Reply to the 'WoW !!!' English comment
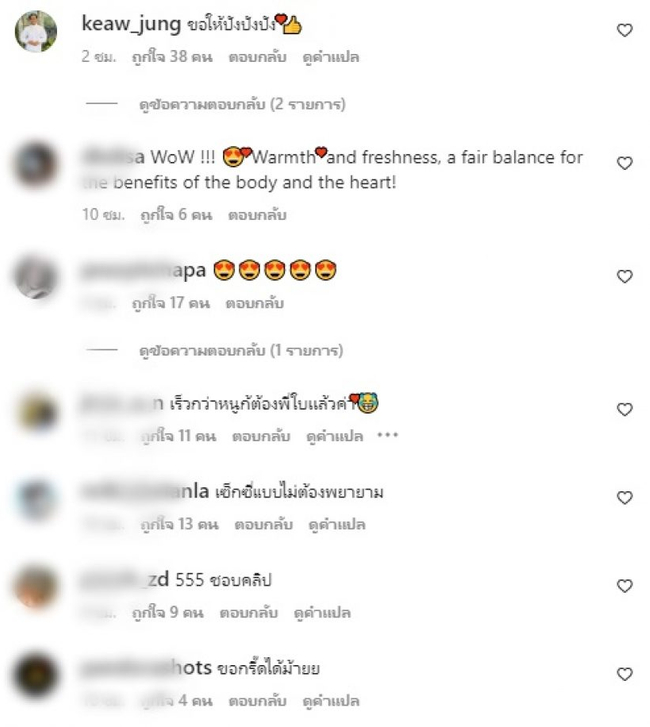The height and width of the screenshot is (727, 650). [x=257, y=215]
